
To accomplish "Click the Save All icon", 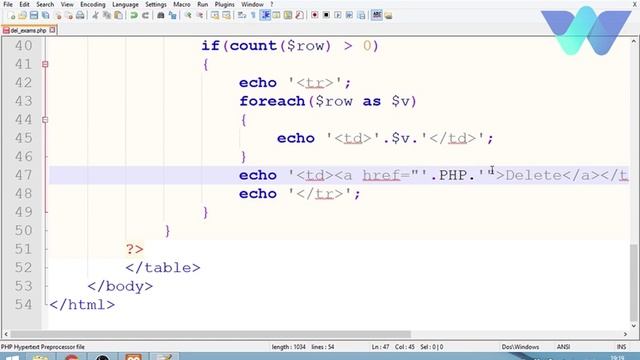I will 45,16.
